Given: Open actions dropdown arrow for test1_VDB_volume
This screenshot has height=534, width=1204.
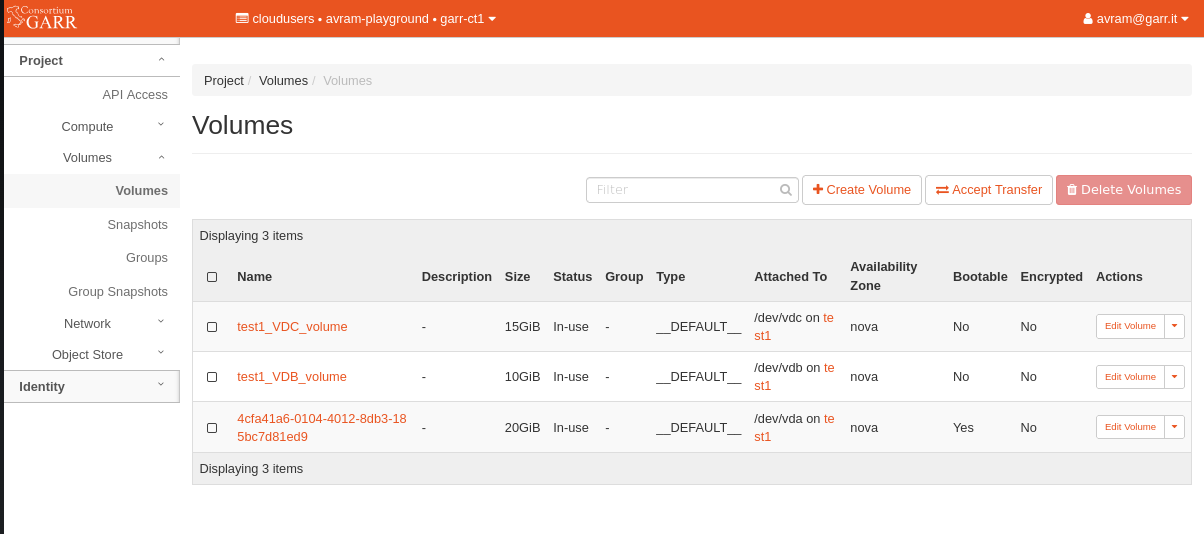Looking at the screenshot, I should pos(1175,377).
